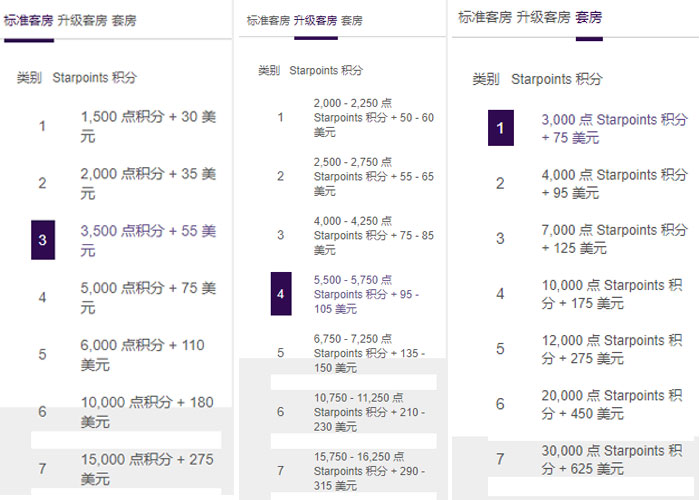Open 套房 tab in left panel

125,18
